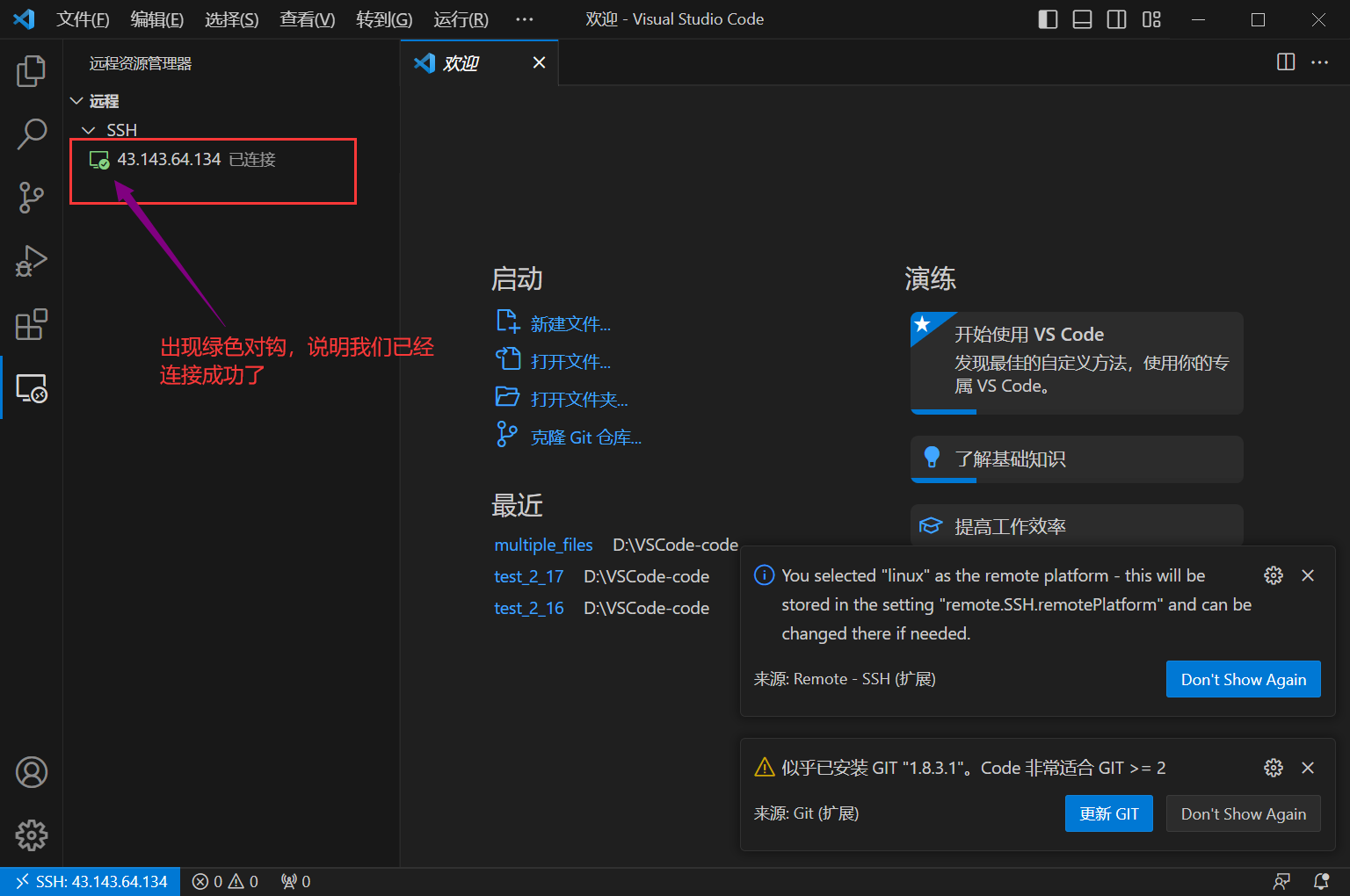
Task: Click the 更新 GIT button
Action: point(1109,813)
